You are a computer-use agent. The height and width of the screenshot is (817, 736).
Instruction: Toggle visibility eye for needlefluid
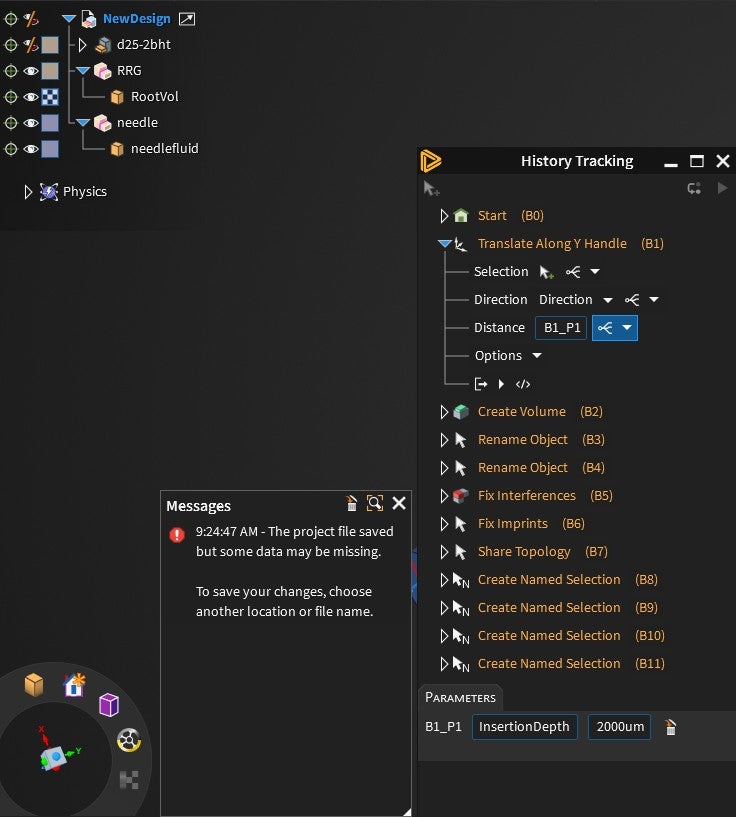pos(31,148)
